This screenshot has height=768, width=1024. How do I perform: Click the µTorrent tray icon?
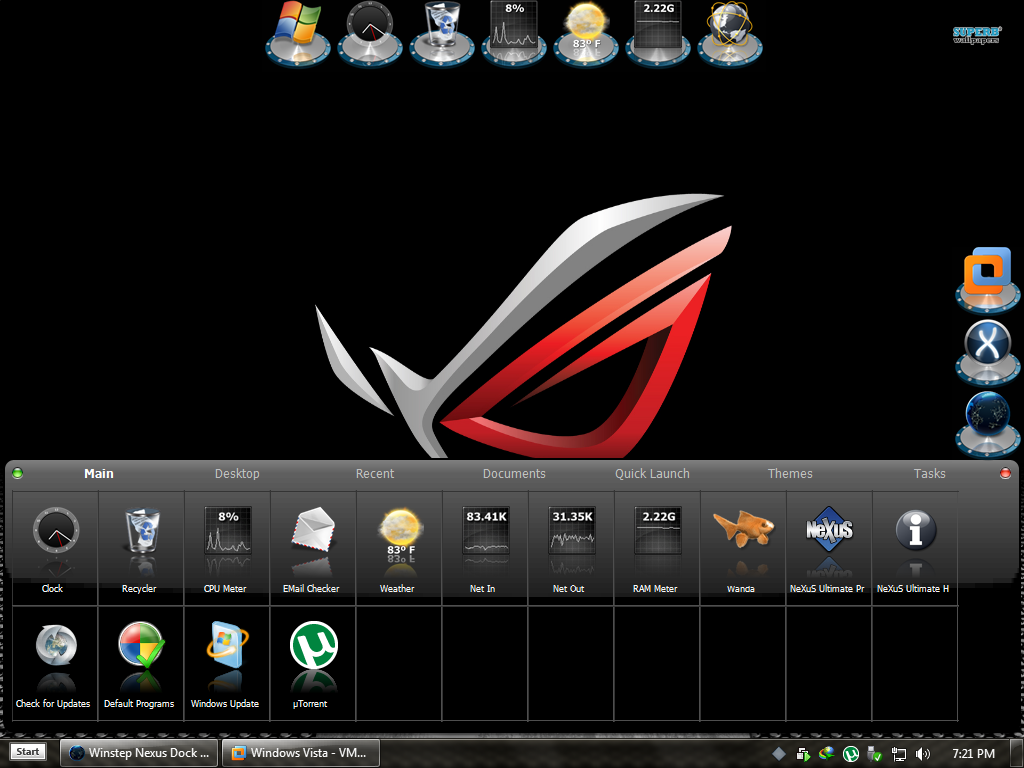850,754
